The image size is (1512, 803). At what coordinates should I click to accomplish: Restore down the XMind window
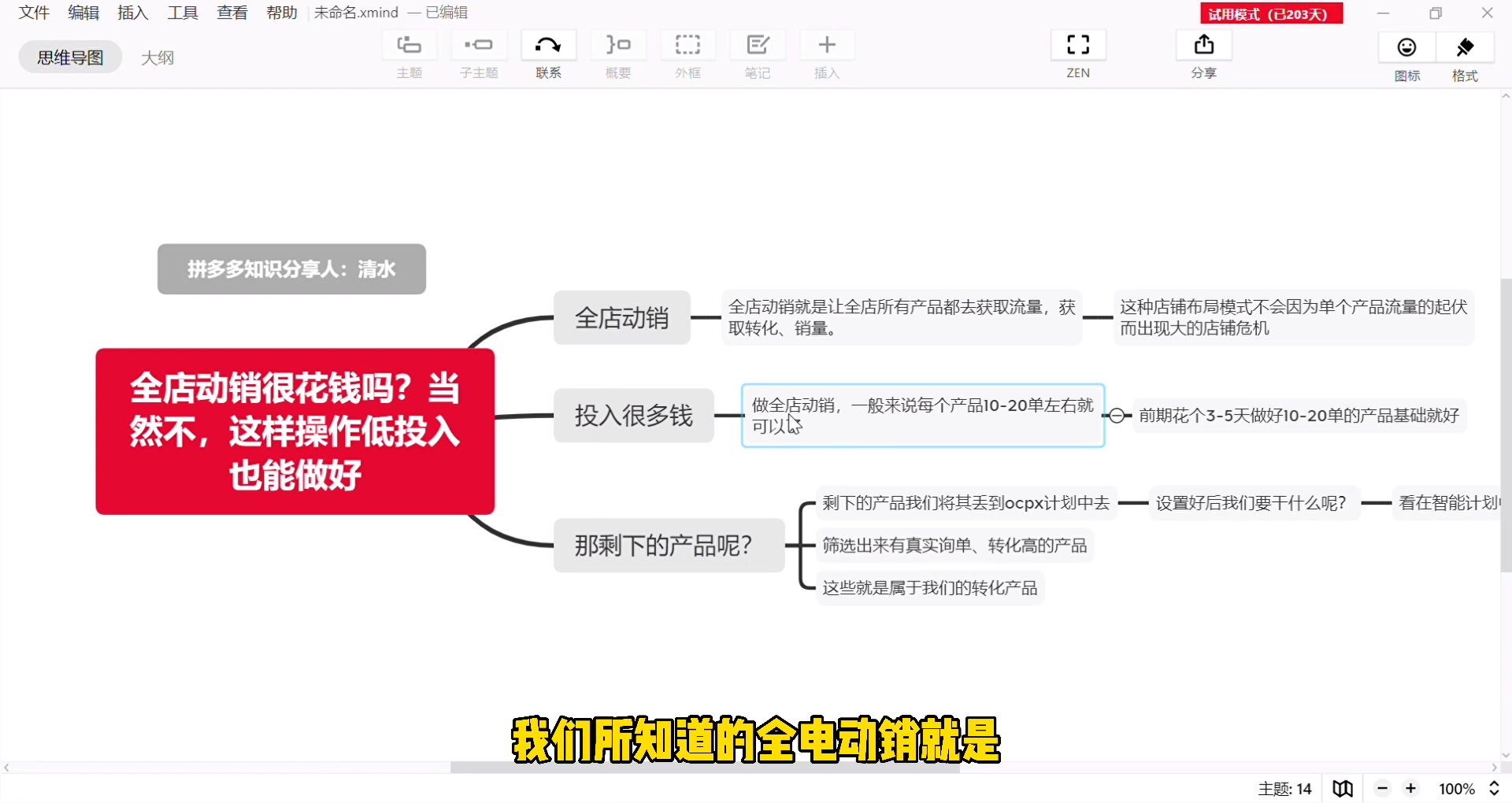[1436, 13]
